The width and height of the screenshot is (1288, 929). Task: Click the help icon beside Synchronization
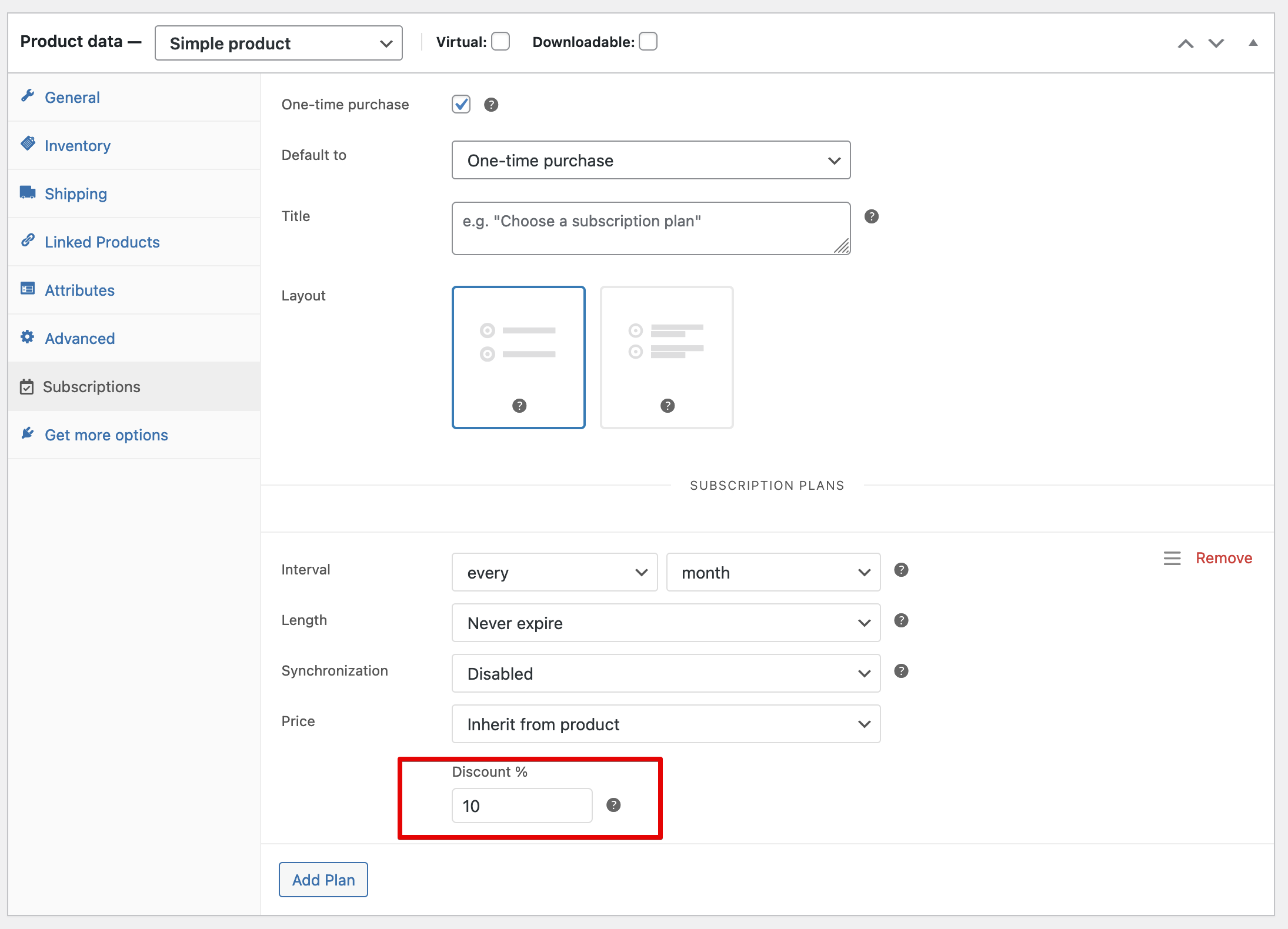click(x=901, y=671)
